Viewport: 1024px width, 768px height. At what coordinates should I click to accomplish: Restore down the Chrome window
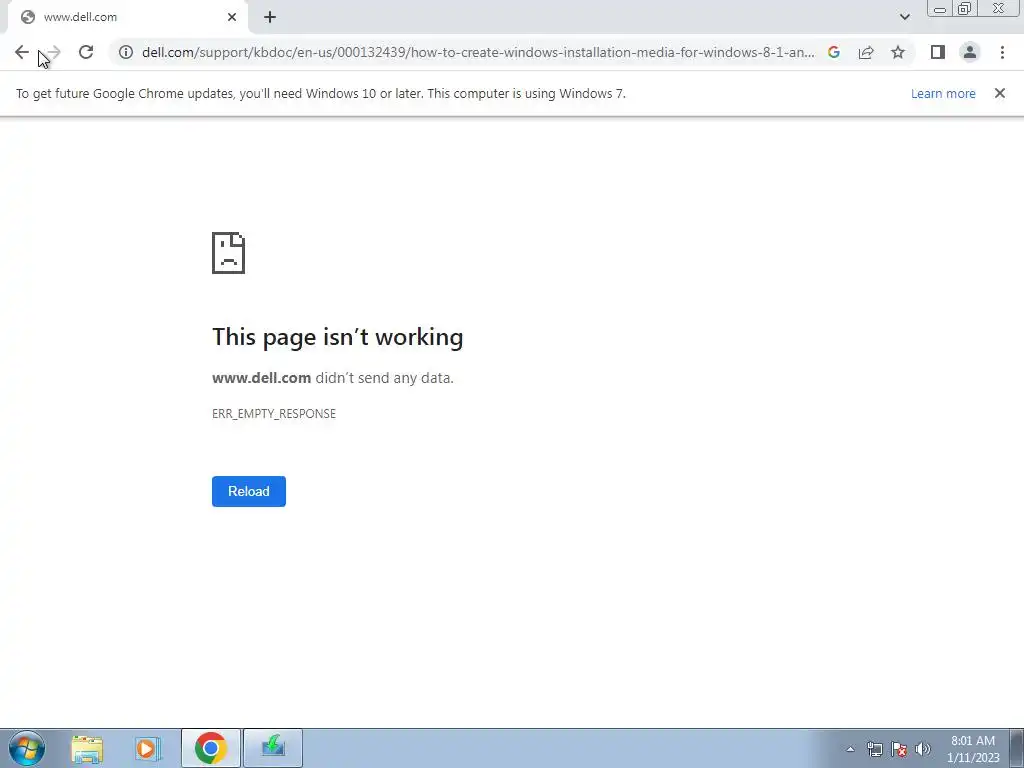click(964, 9)
